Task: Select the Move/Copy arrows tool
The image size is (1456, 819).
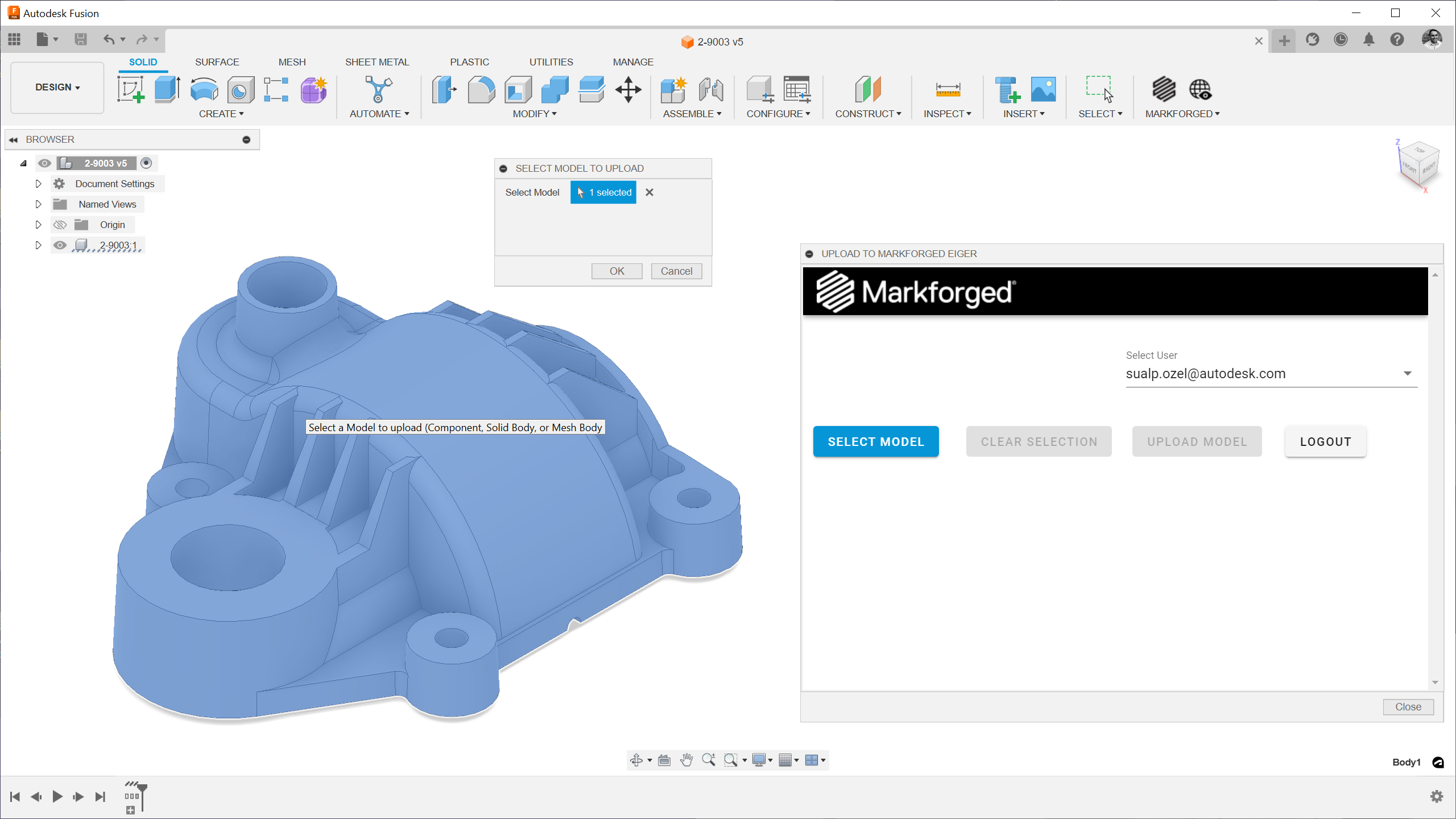Action: (628, 90)
